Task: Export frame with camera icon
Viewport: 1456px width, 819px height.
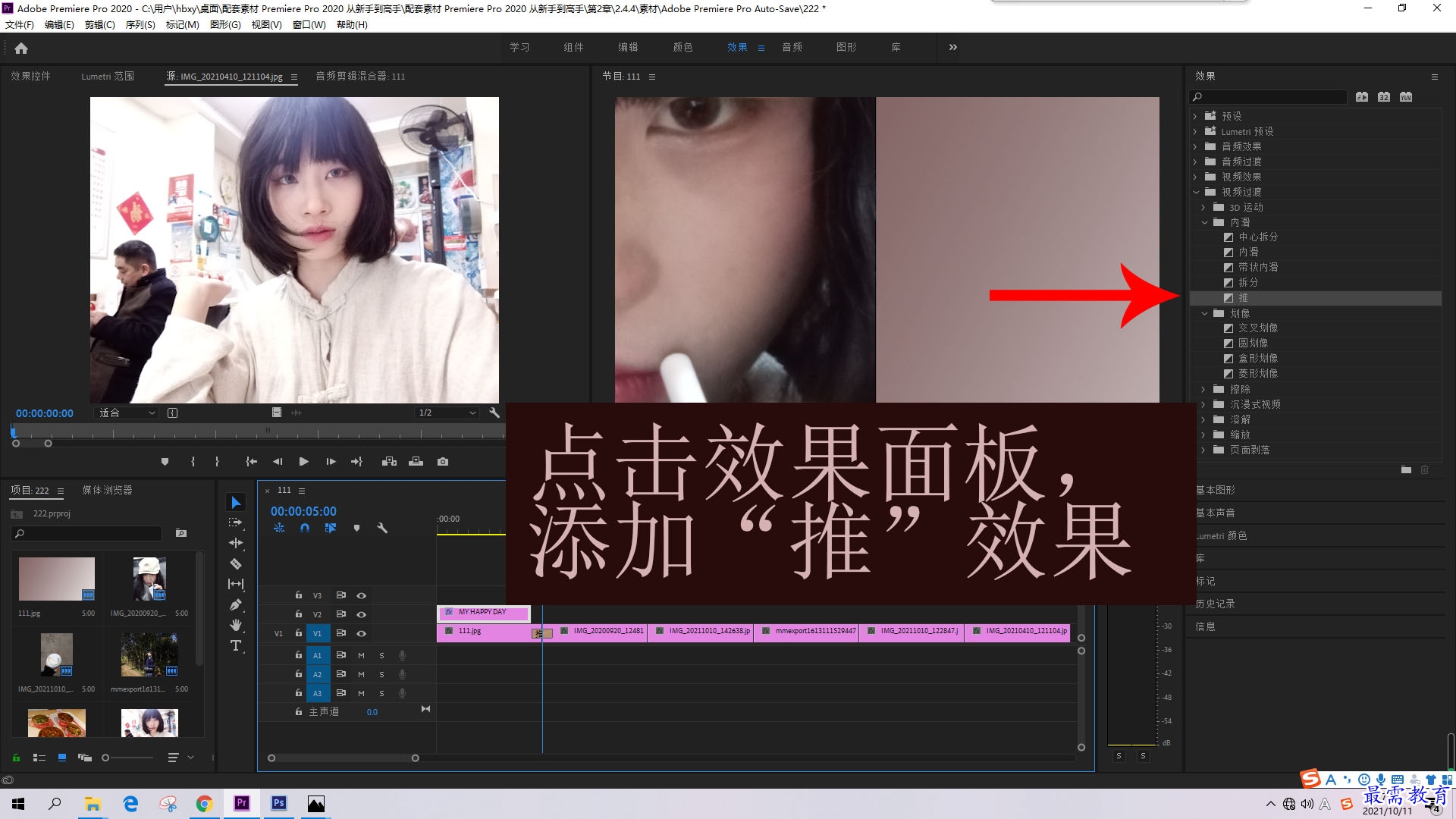Action: click(443, 461)
